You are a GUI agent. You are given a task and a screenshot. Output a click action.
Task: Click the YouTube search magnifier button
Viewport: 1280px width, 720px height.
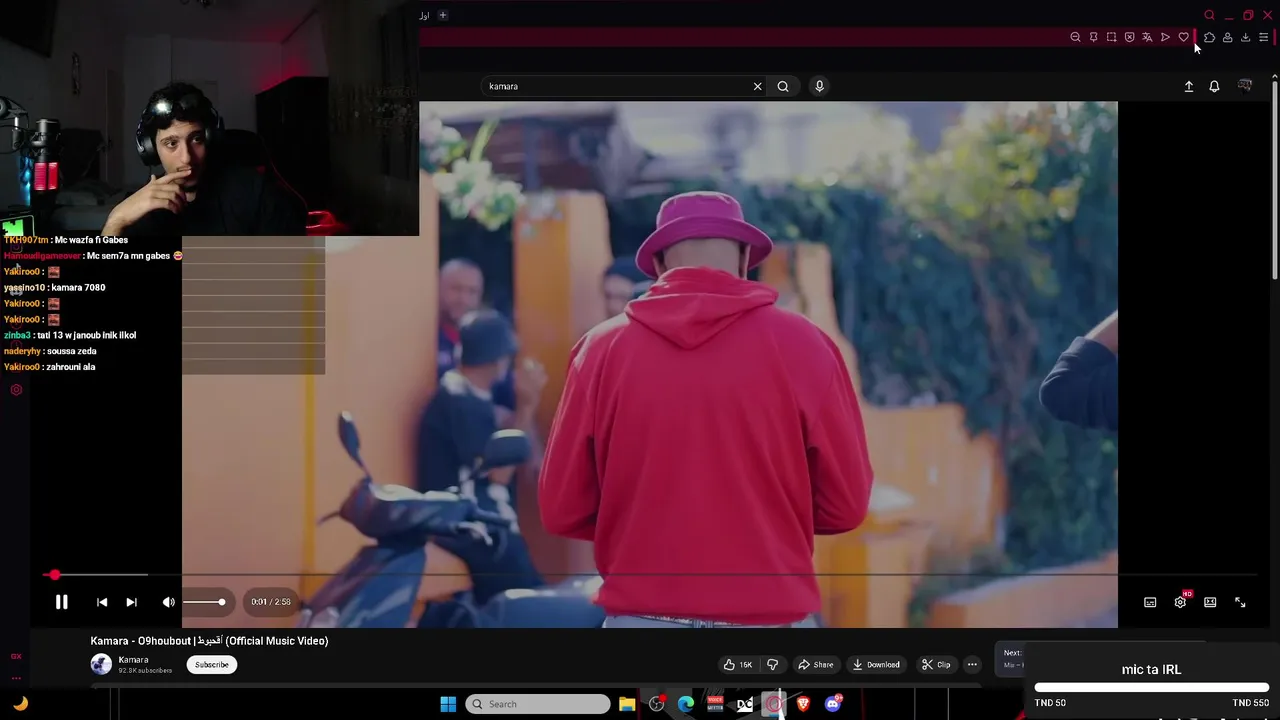click(783, 86)
